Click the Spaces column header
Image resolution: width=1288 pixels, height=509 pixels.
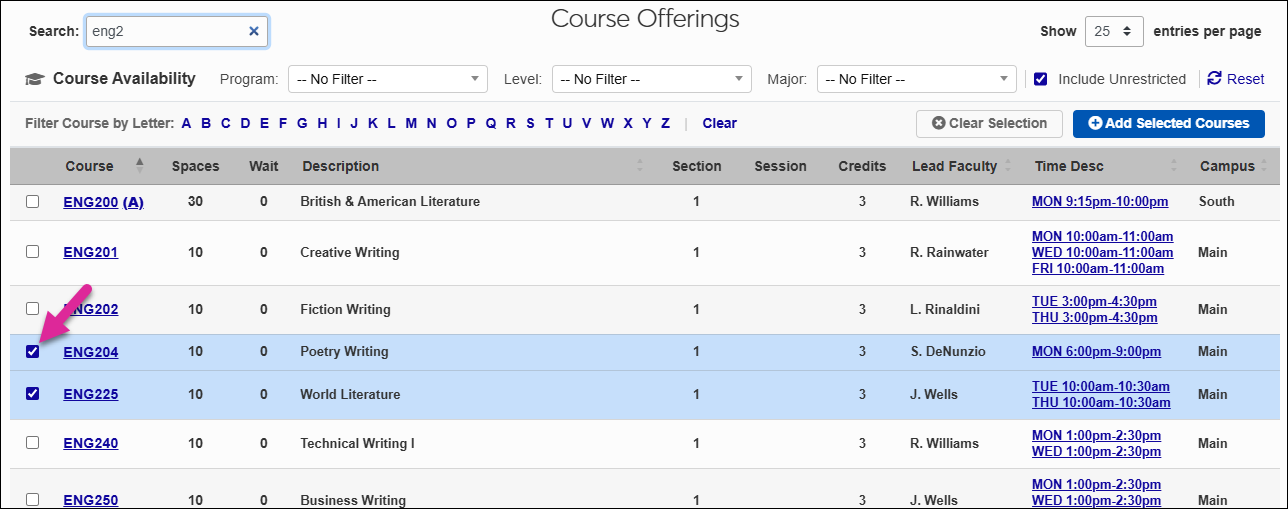pos(195,166)
